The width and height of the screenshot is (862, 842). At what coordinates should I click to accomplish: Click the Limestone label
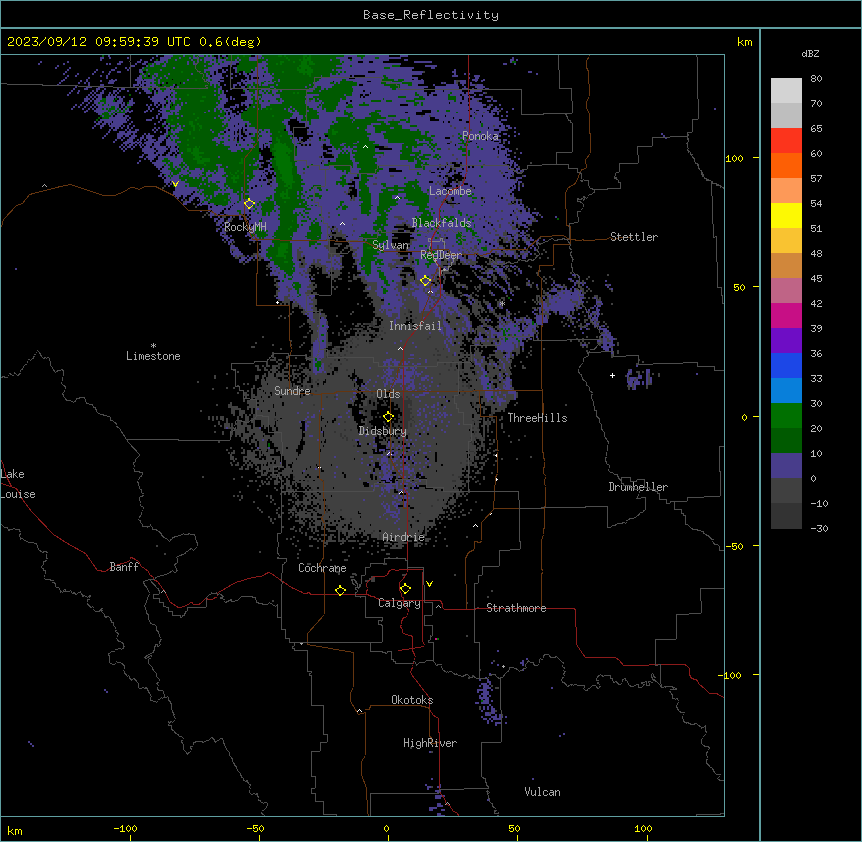153,356
